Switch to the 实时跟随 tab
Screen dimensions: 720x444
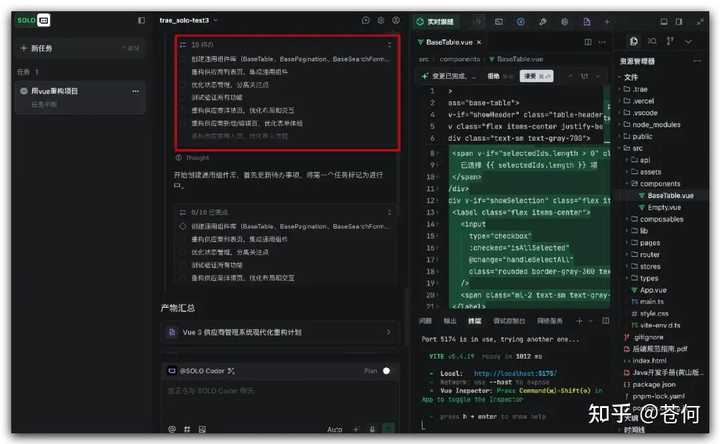click(x=439, y=20)
